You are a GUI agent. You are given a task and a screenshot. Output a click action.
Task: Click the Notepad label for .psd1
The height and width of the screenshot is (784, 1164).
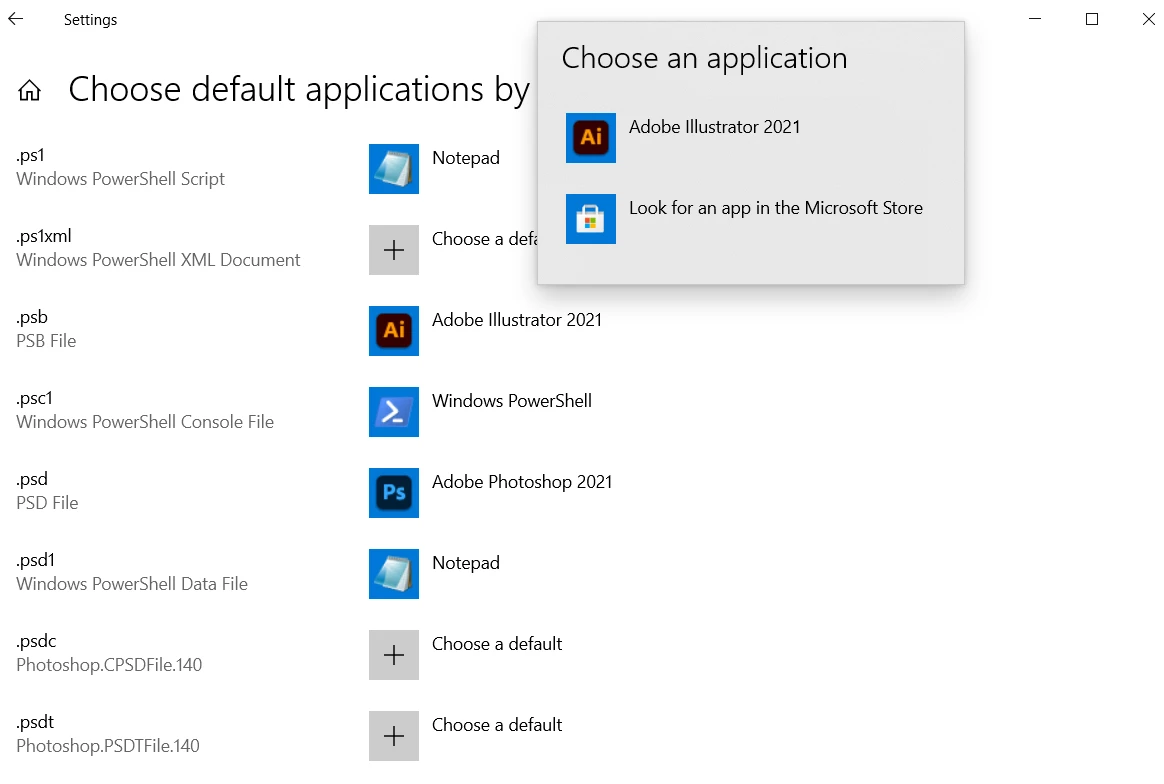466,563
